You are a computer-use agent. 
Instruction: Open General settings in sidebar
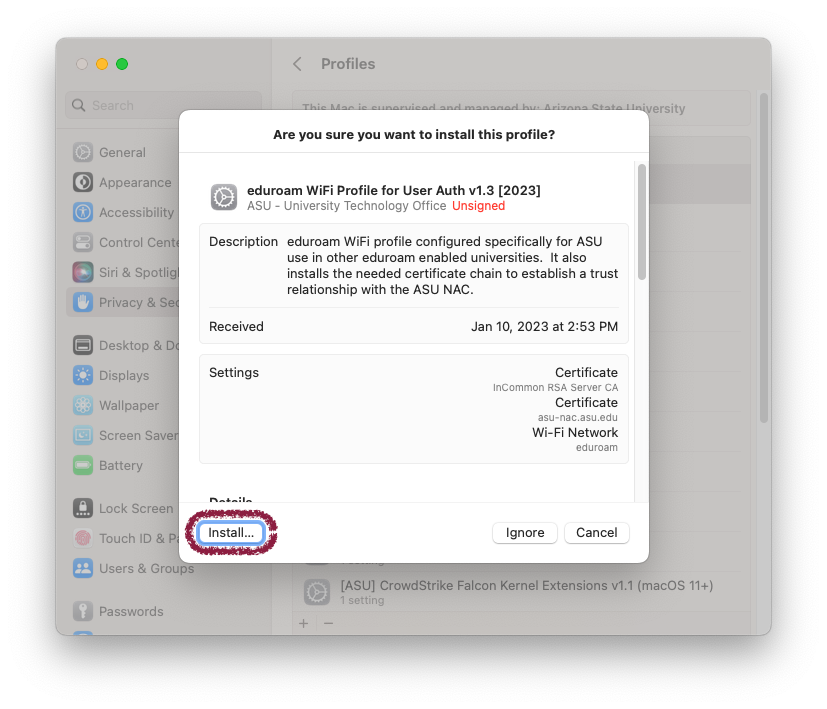[121, 153]
